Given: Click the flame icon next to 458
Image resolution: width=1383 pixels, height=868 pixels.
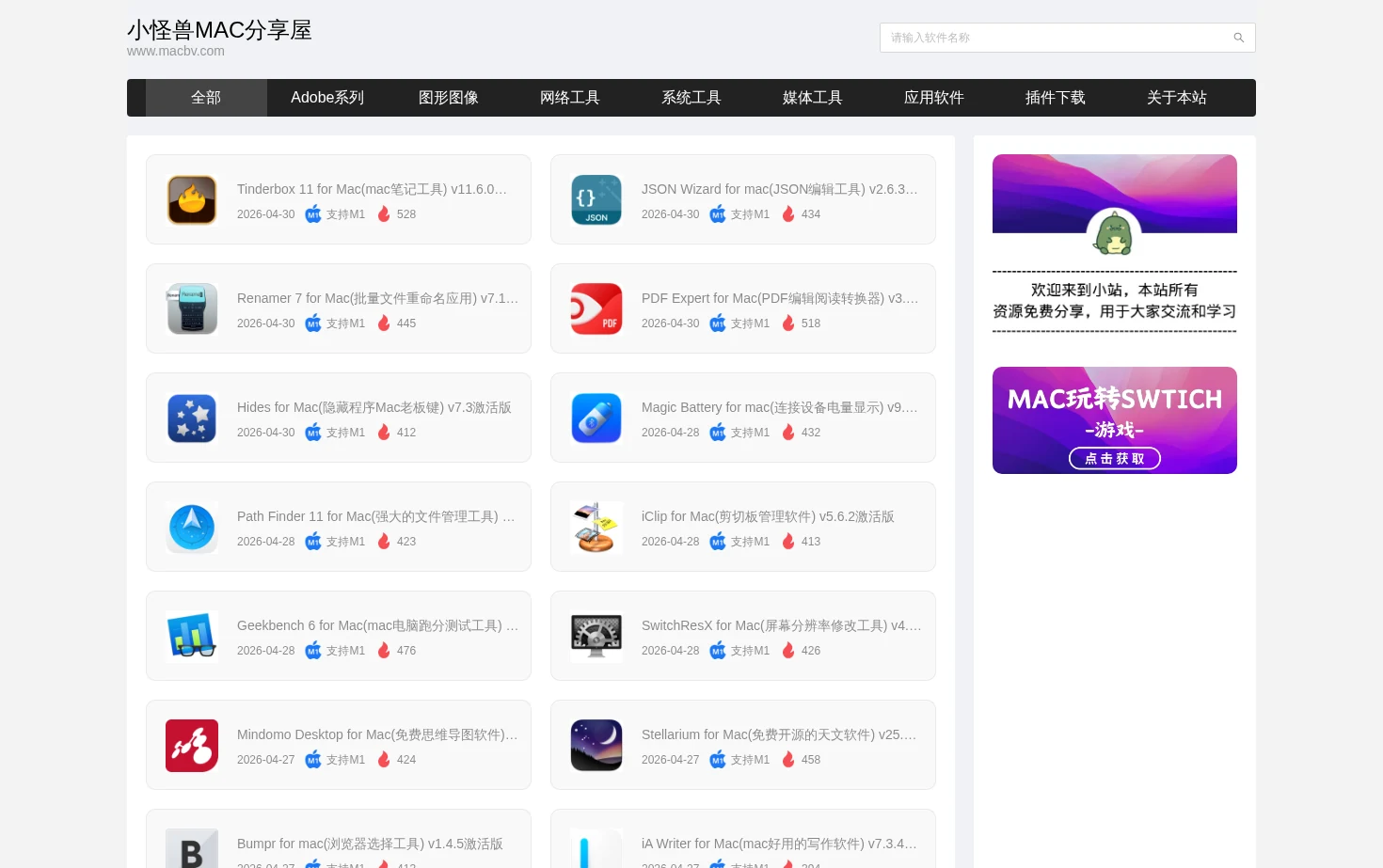Looking at the screenshot, I should coord(788,760).
